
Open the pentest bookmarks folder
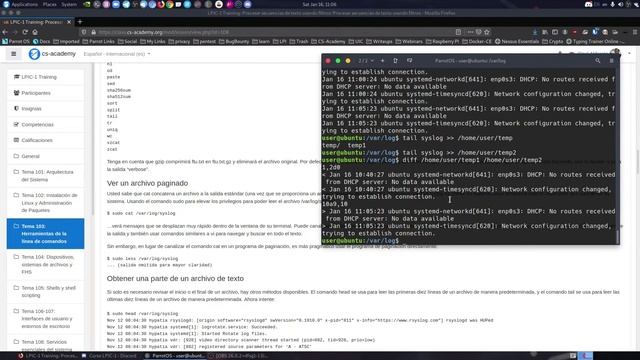click(x=204, y=41)
